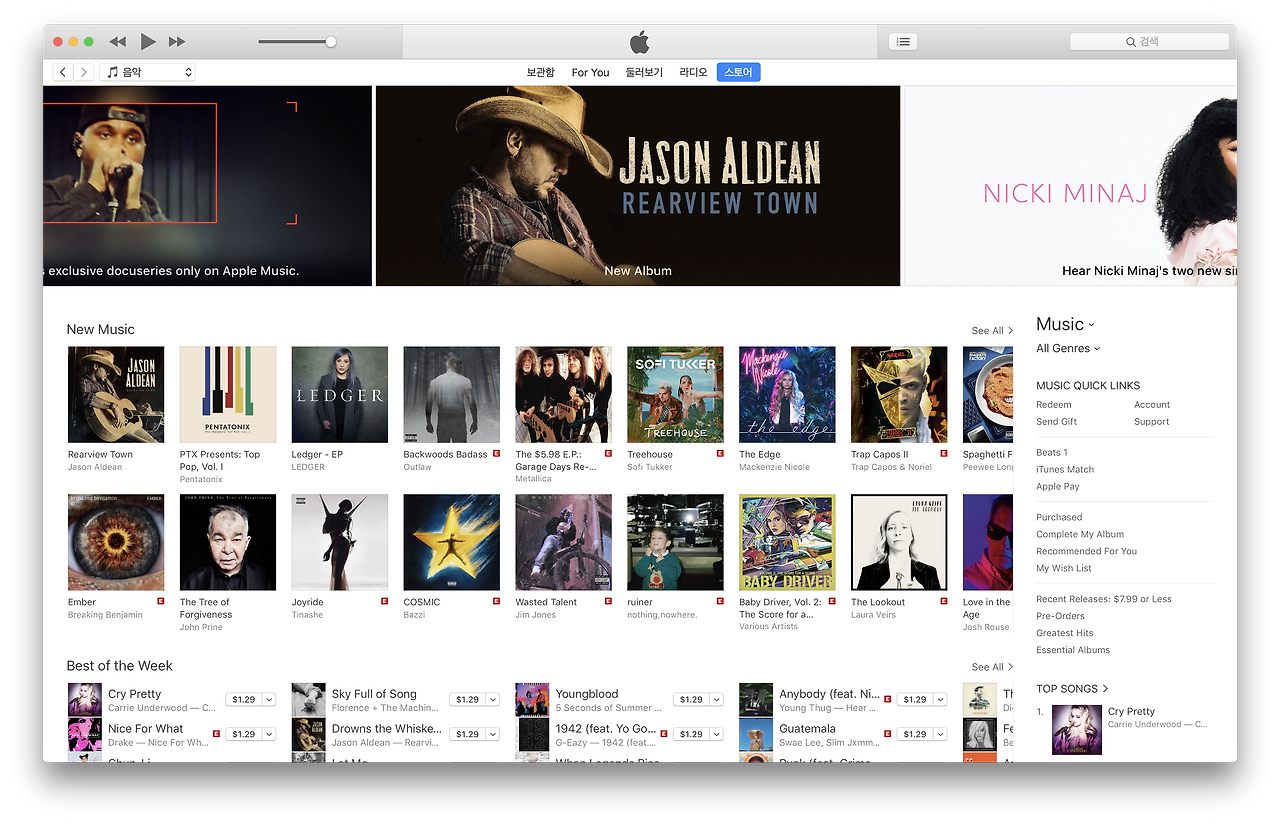The image size is (1280, 824).
Task: Click the Wasted Talent album title
Action: coord(546,602)
